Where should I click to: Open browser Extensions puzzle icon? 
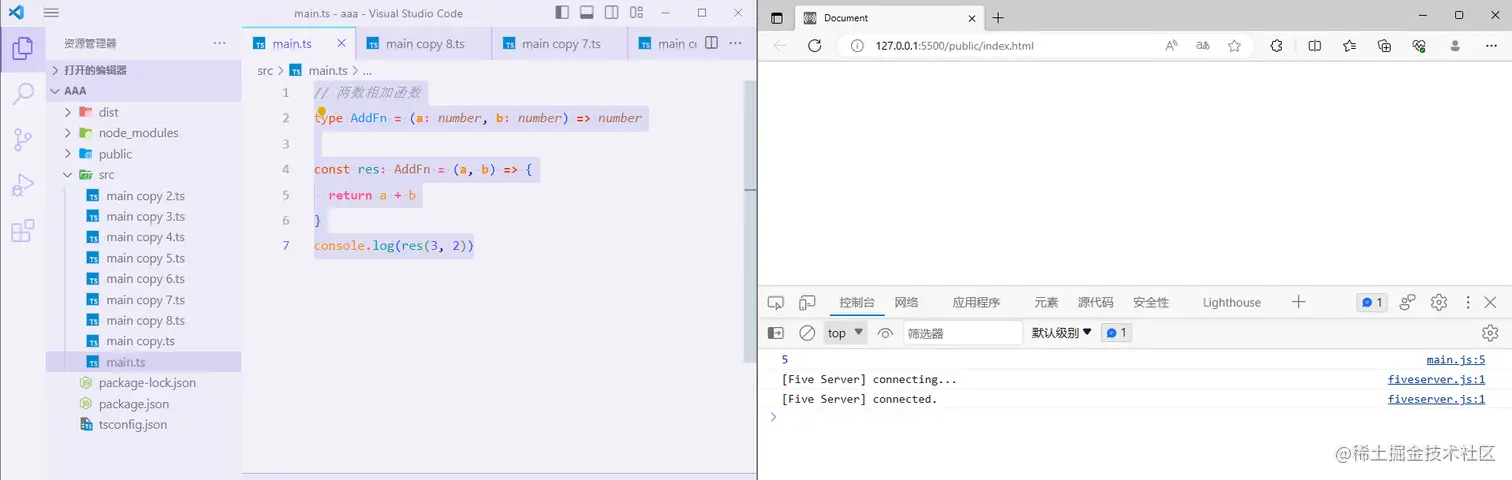click(1277, 46)
